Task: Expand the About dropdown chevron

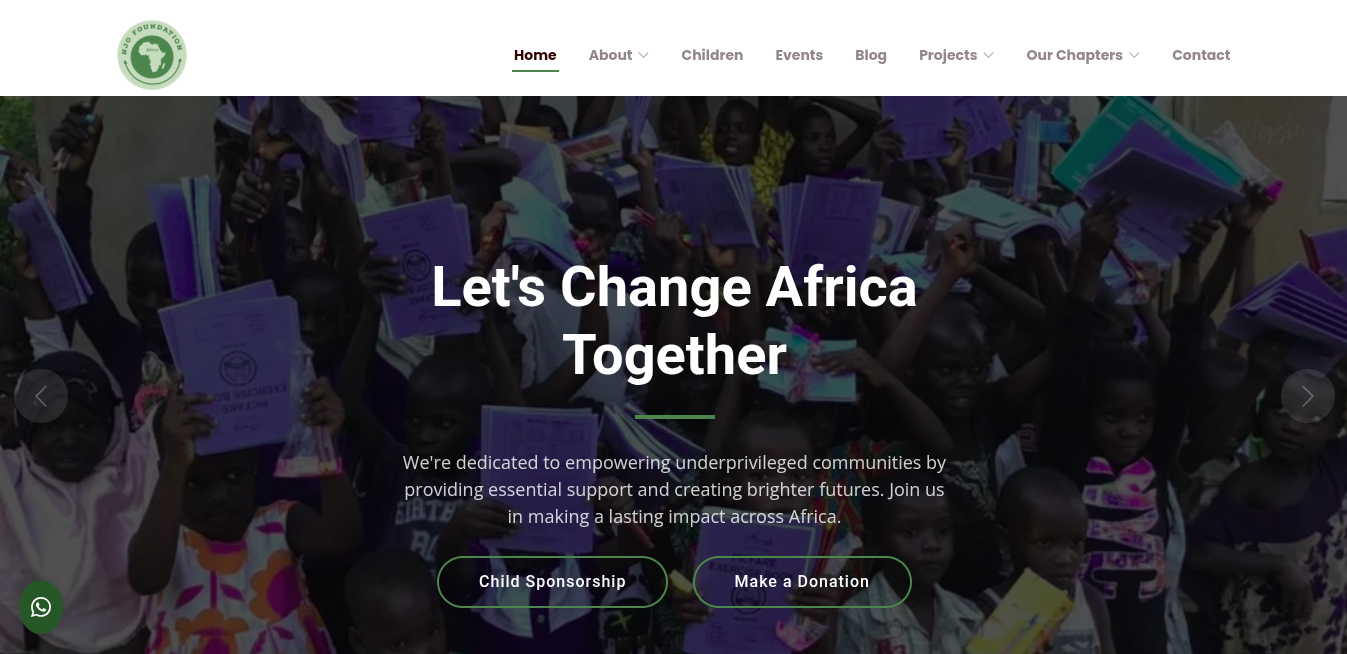Action: (644, 55)
